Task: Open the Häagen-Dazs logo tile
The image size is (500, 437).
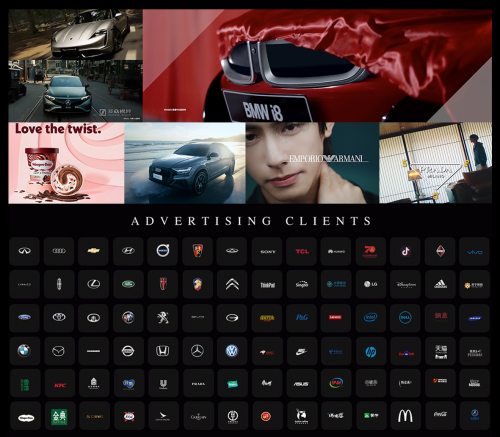Action: click(25, 416)
